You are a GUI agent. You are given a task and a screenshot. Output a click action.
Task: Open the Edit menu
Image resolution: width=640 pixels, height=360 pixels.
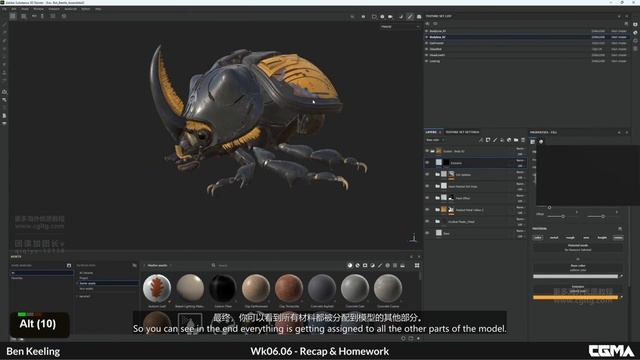(14, 9)
